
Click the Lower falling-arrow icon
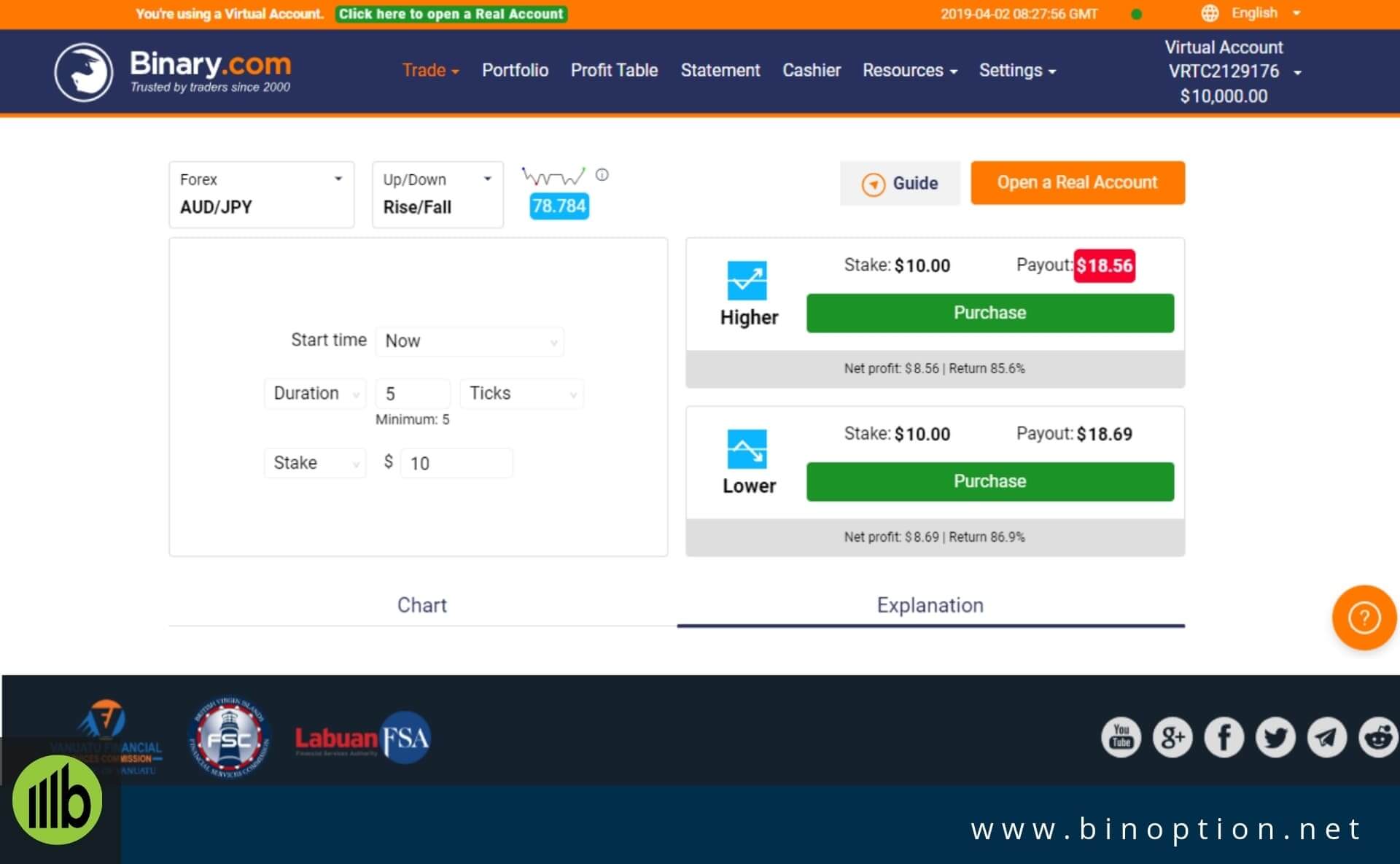click(x=747, y=449)
